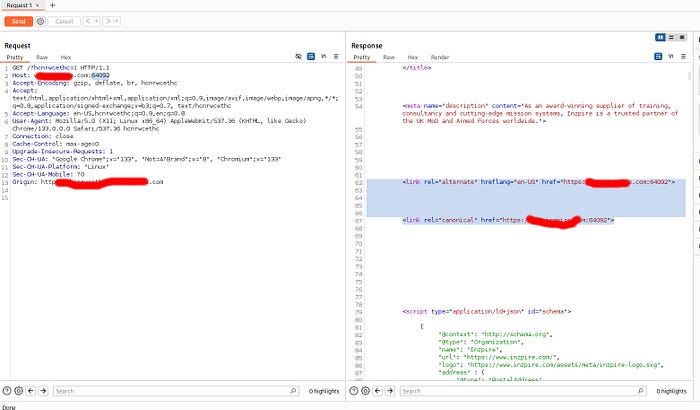Click the 'Accept-Language' header line
Image resolution: width=700 pixels, height=410 pixels.
(x=99, y=113)
